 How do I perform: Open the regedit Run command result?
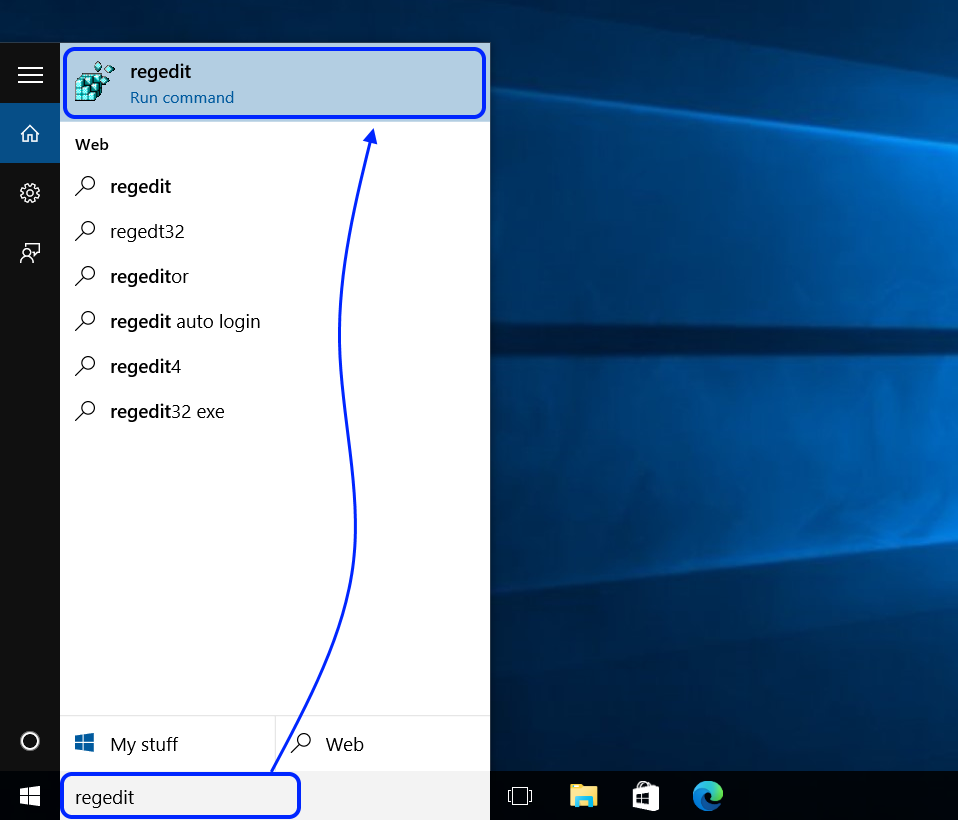pyautogui.click(x=274, y=82)
